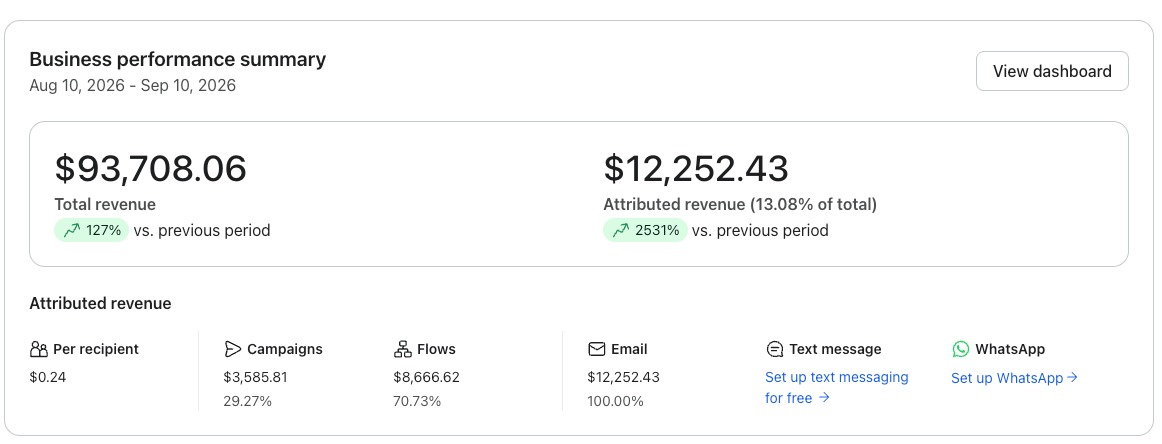
Task: Click the Flows hierarchy icon
Action: pyautogui.click(x=402, y=349)
